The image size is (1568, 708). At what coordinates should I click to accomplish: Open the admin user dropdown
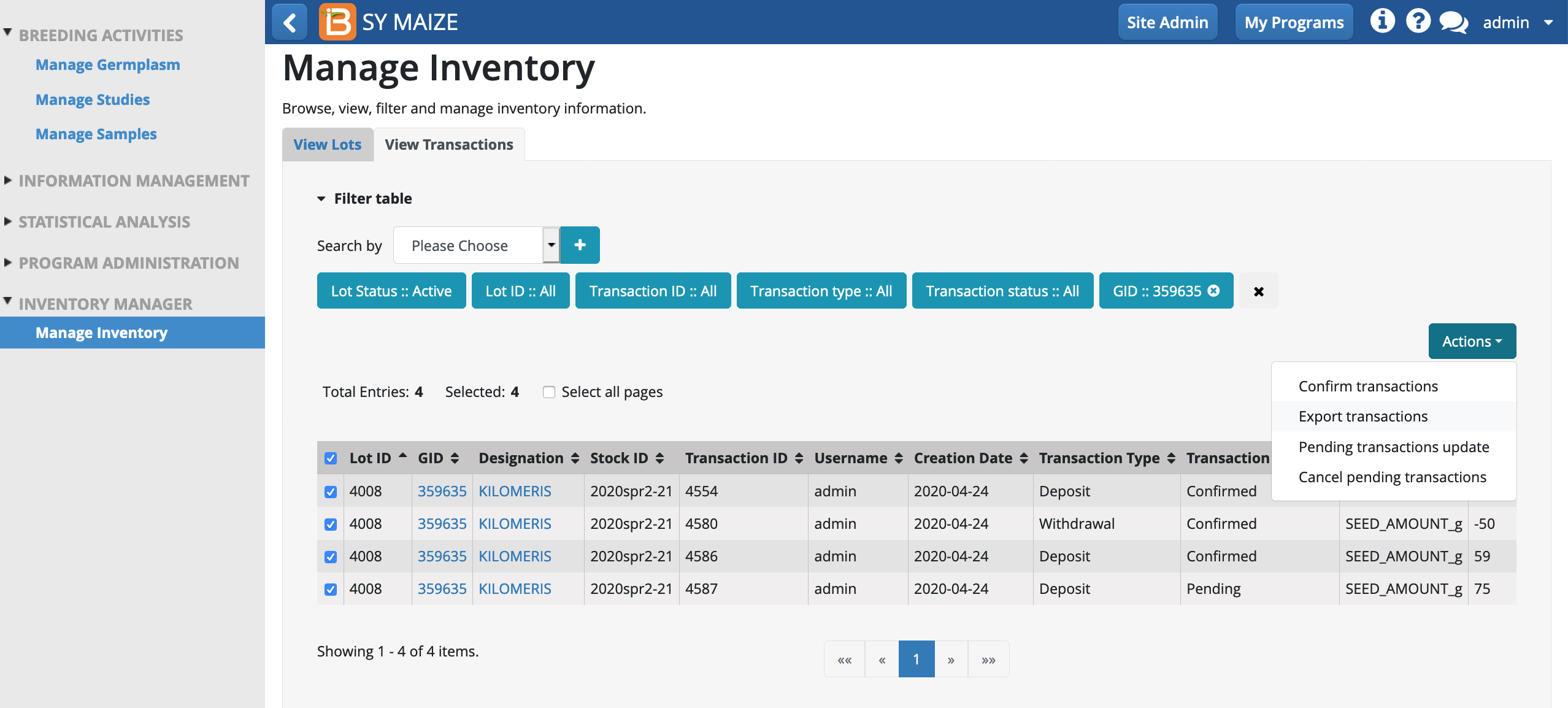pos(1518,23)
